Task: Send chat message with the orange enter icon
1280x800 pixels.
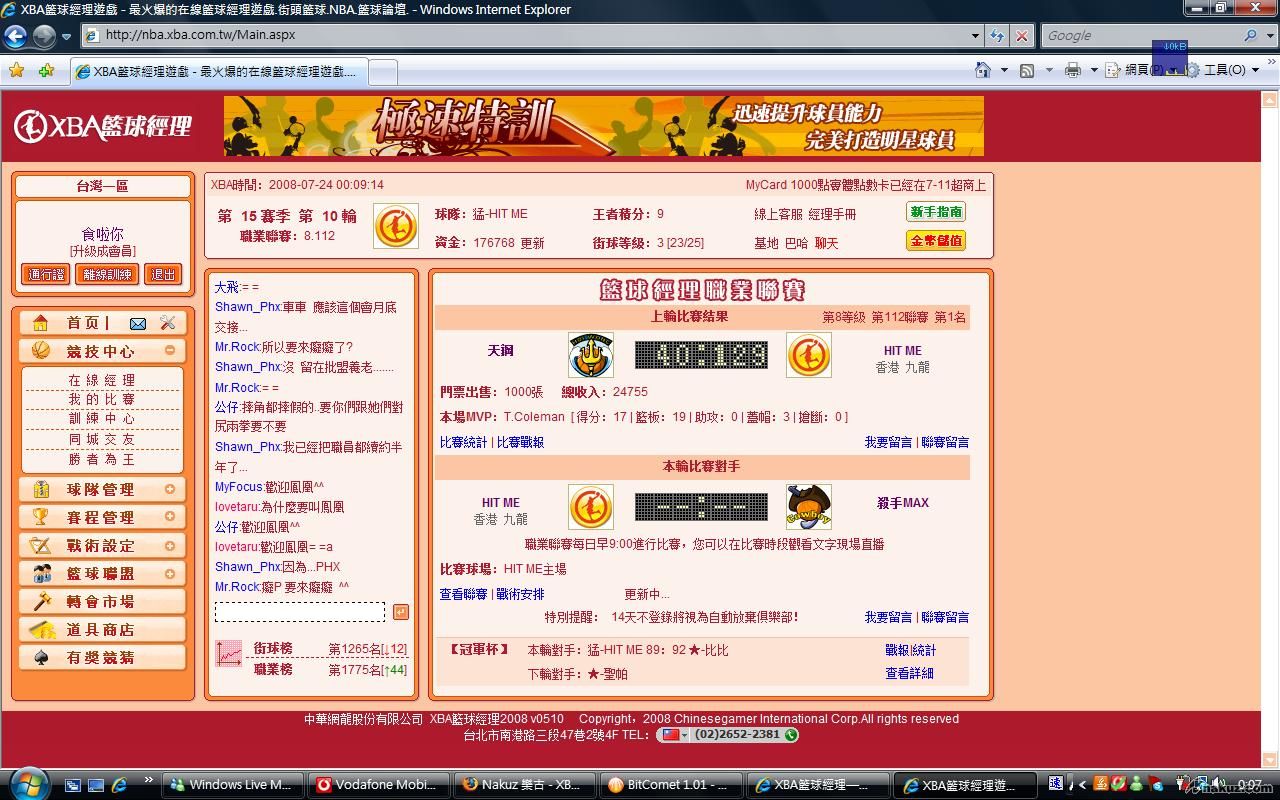Action: click(x=400, y=612)
